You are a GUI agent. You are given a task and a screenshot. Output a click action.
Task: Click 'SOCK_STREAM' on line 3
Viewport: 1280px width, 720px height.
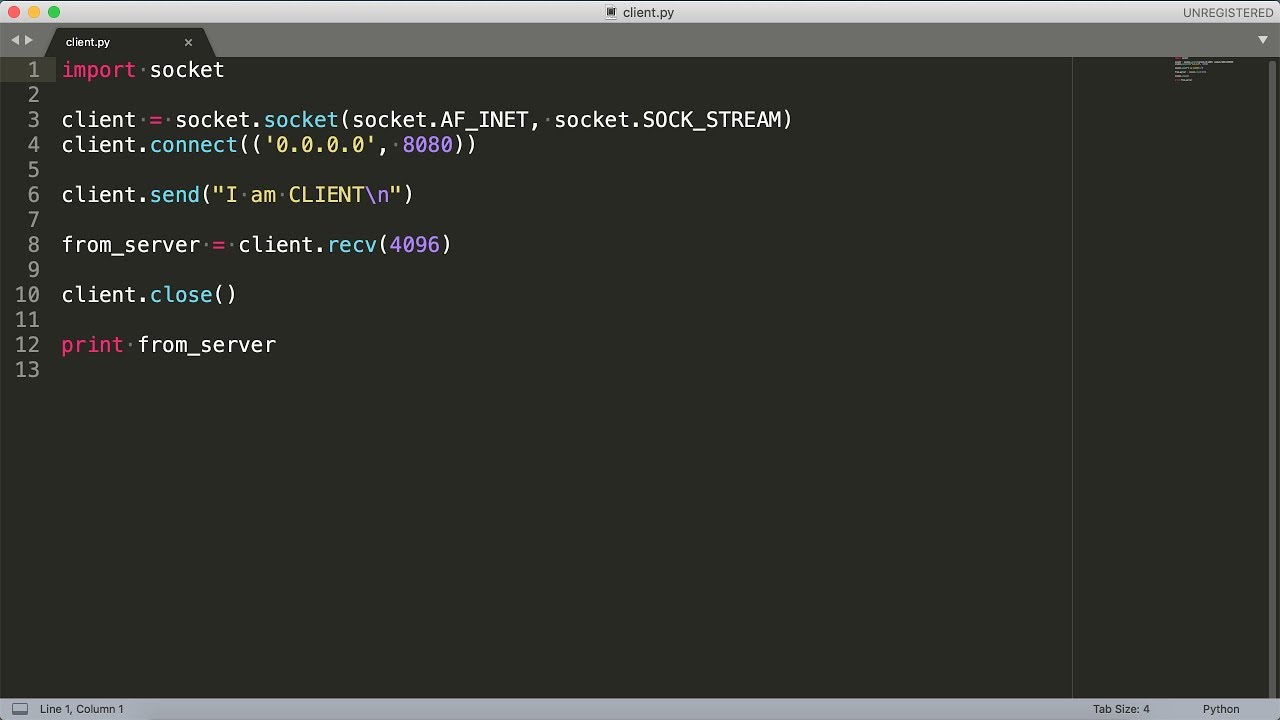pyautogui.click(x=711, y=120)
